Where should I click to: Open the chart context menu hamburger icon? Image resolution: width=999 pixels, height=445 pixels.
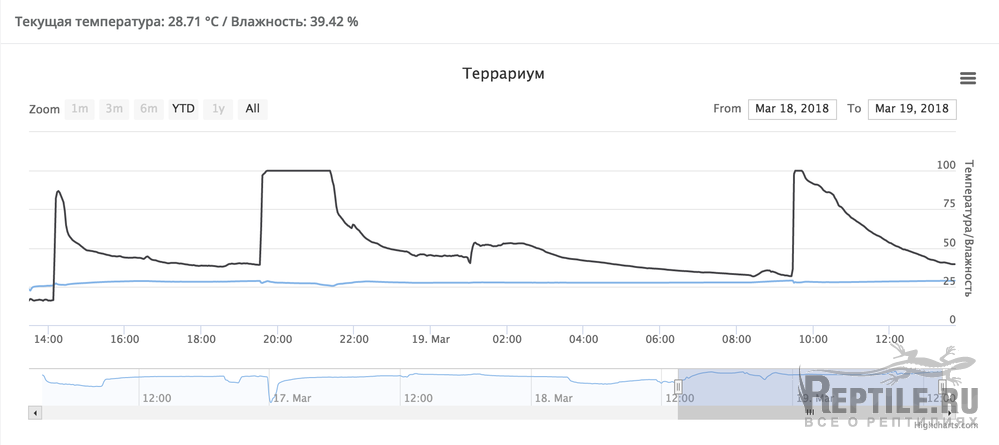967,78
